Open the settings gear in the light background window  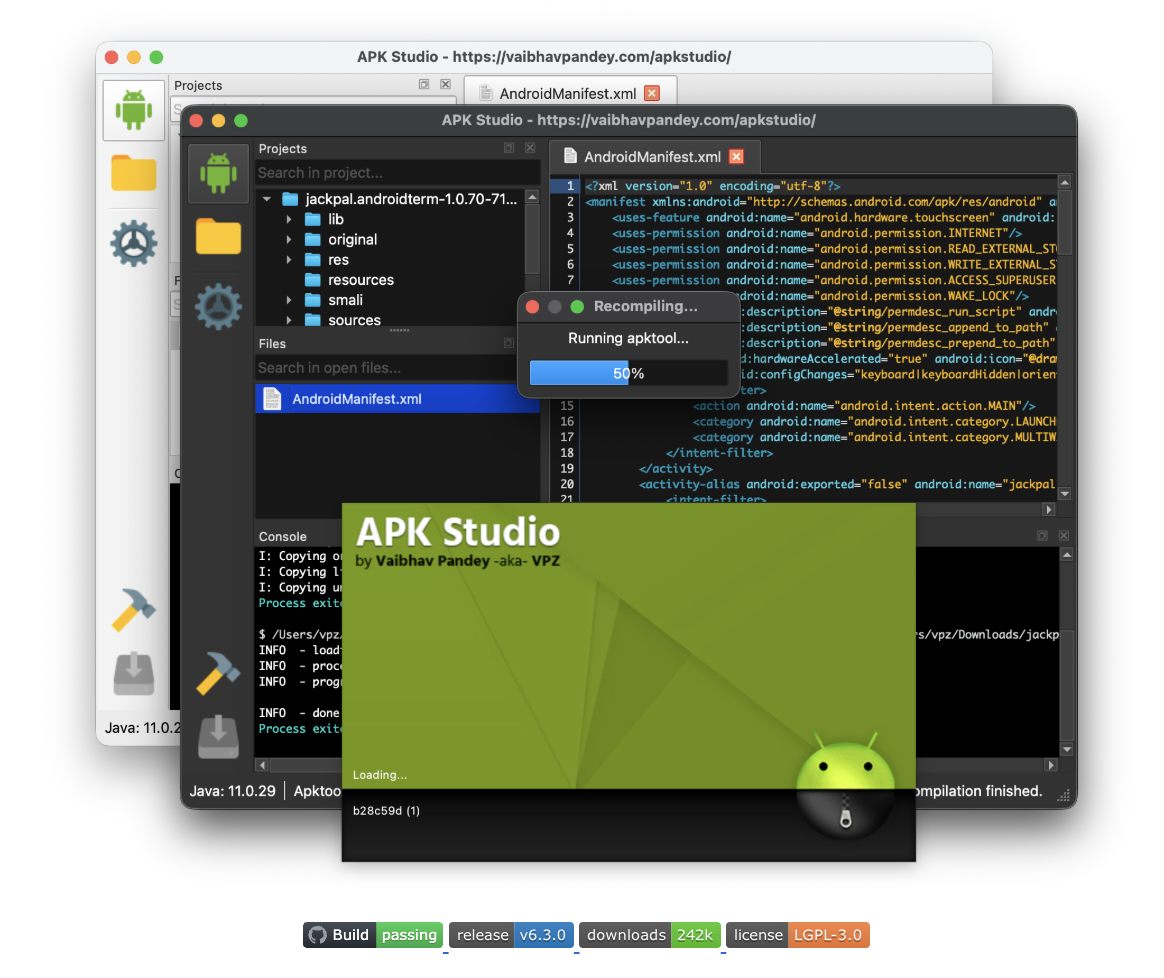[x=134, y=243]
